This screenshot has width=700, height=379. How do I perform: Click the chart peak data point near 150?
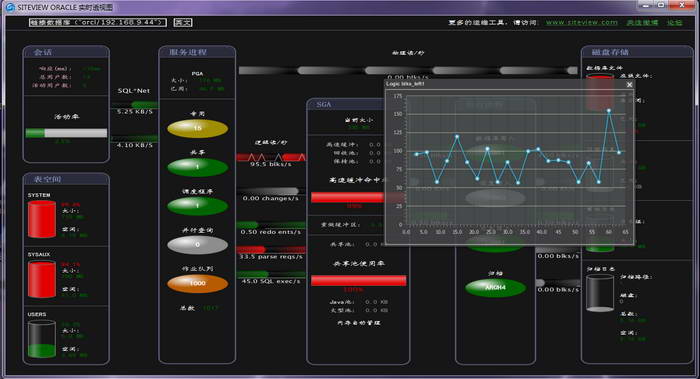coord(608,110)
